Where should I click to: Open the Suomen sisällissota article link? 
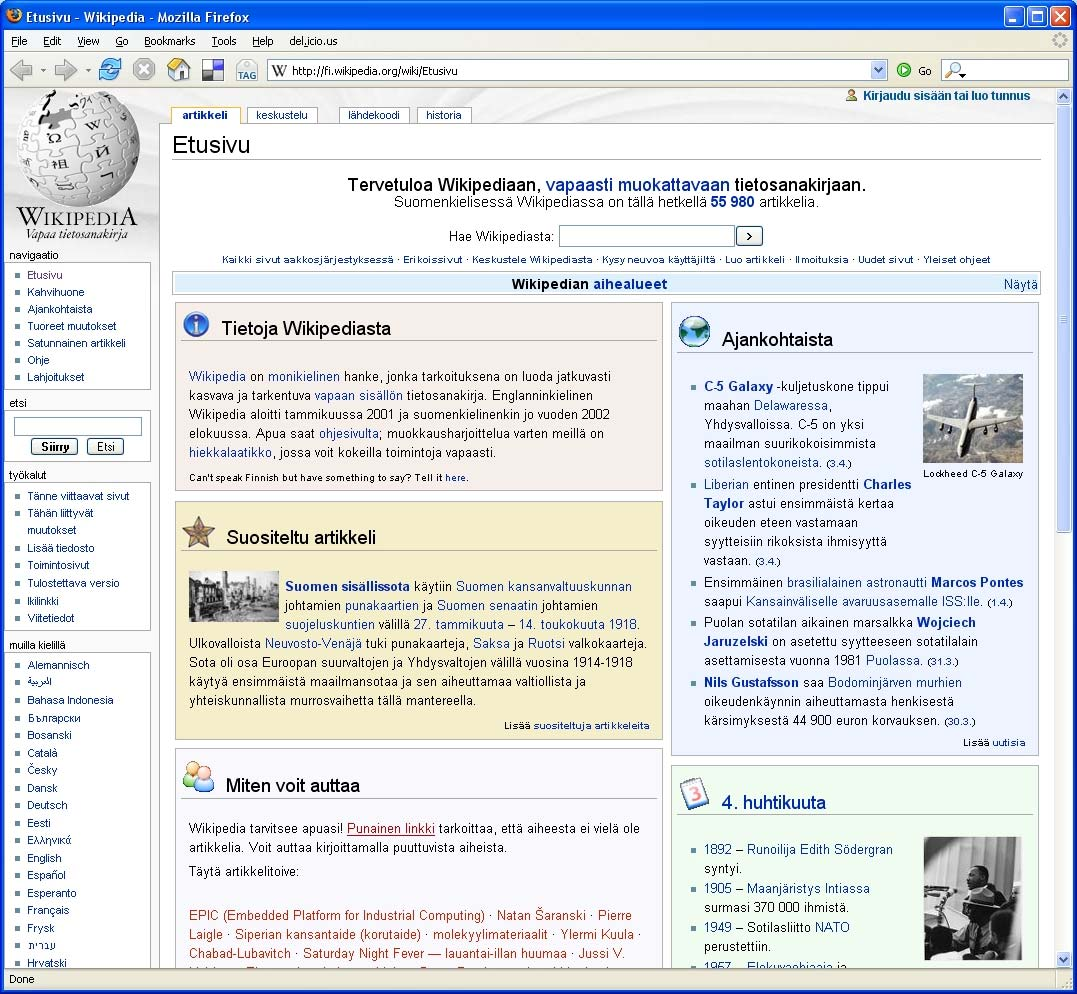tap(347, 586)
